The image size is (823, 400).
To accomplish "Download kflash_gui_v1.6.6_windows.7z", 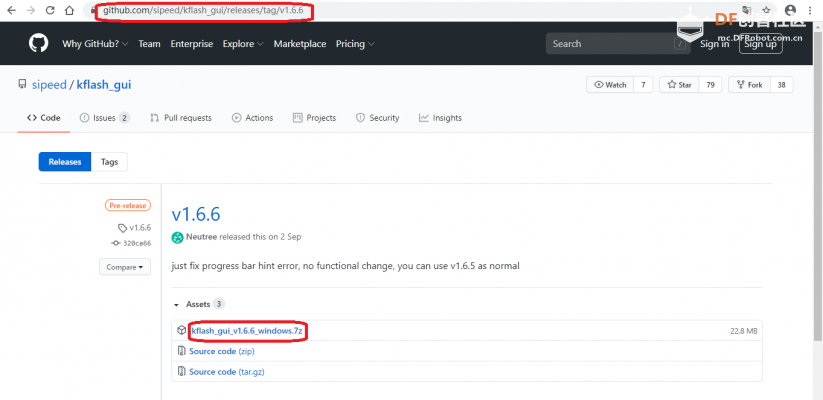I will point(248,331).
